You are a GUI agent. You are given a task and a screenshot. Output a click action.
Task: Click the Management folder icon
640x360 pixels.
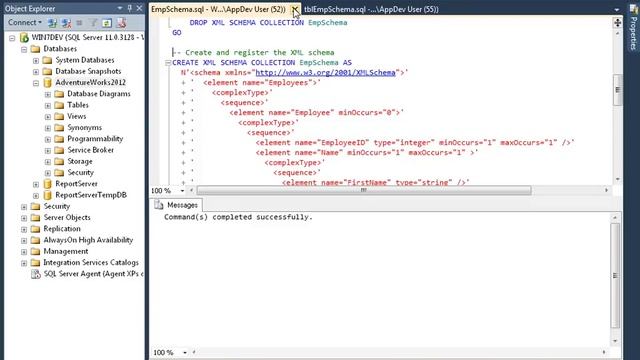tap(36, 251)
